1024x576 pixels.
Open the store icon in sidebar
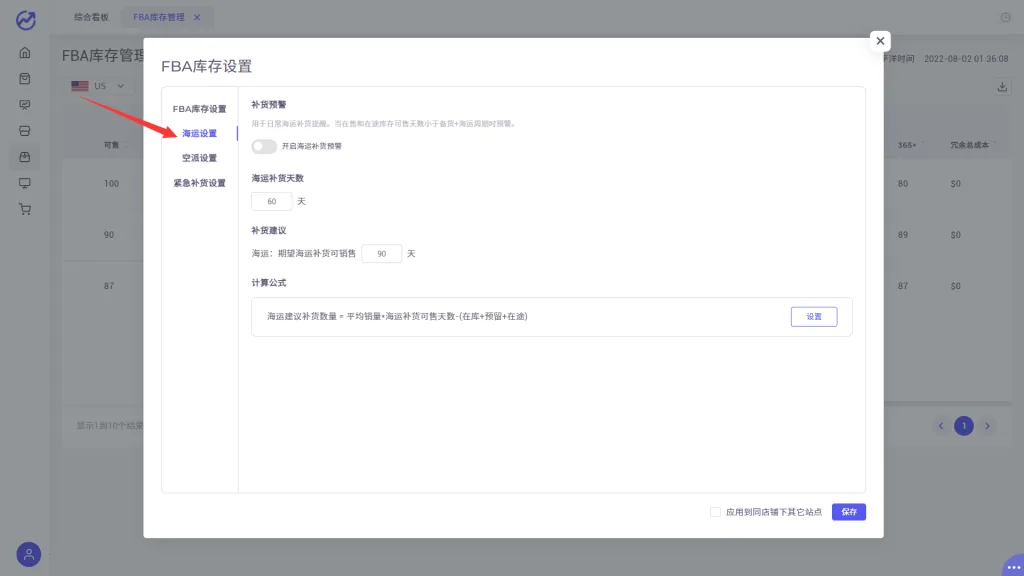tap(25, 131)
